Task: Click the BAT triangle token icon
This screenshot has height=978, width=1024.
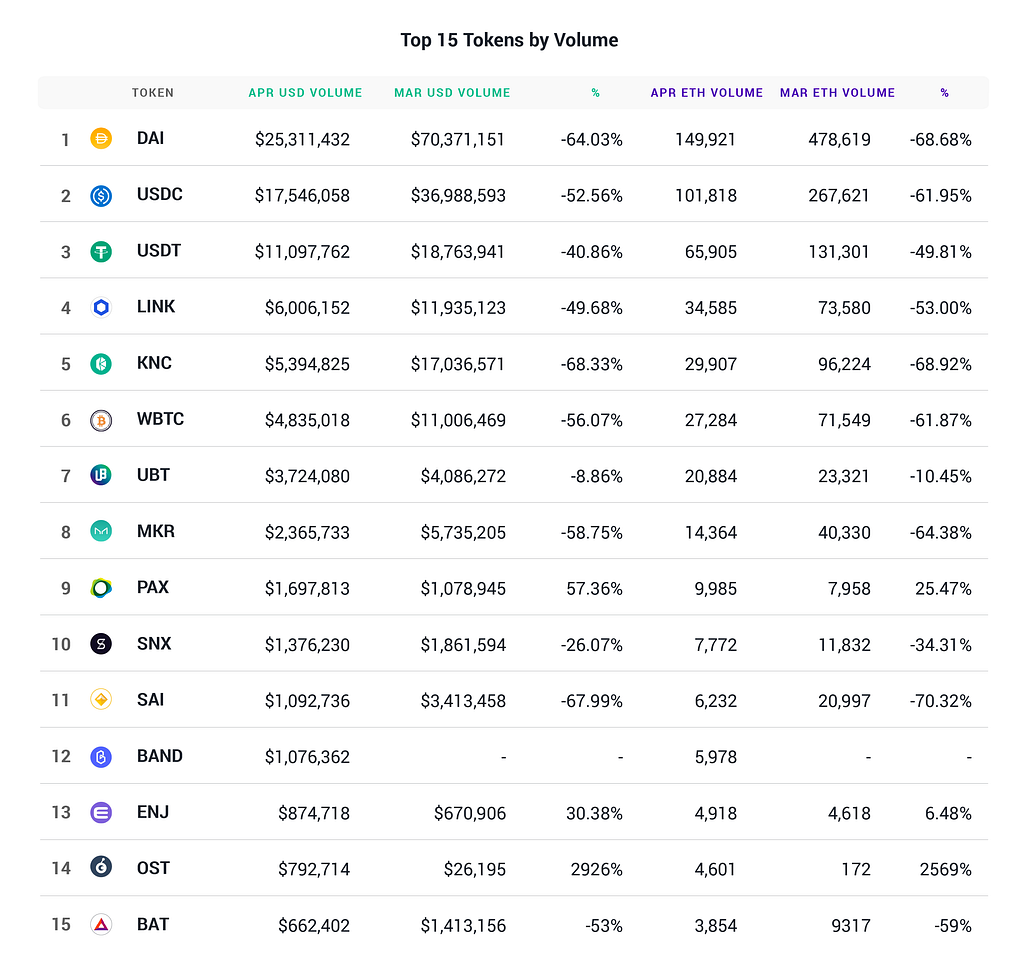Action: (101, 924)
